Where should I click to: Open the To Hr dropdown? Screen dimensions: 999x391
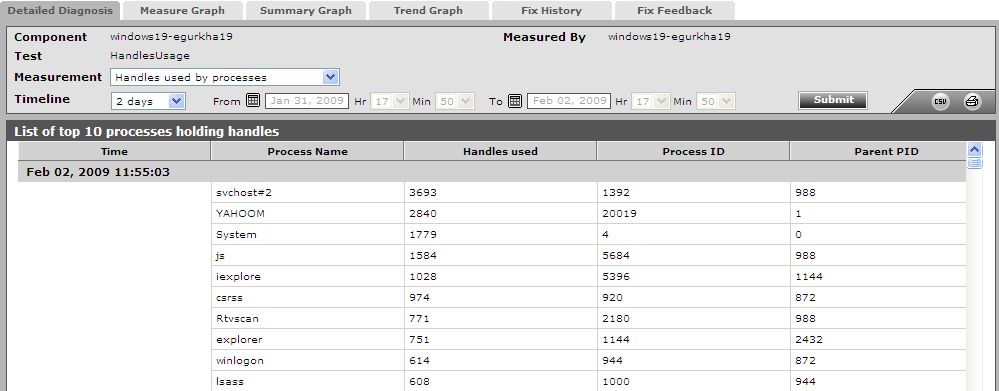(x=650, y=101)
